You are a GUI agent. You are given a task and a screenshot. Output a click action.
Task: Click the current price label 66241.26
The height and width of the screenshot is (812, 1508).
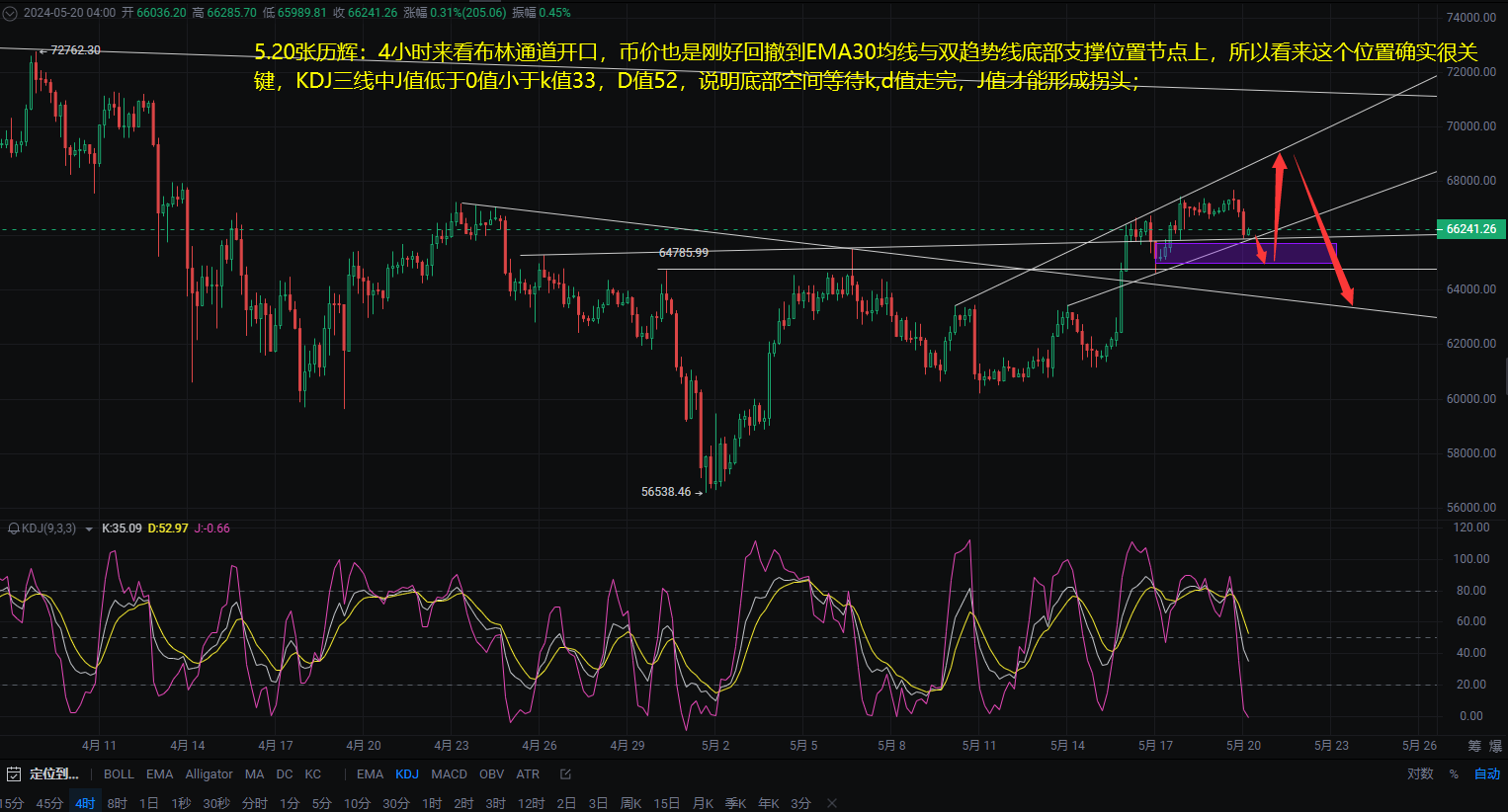click(1471, 229)
